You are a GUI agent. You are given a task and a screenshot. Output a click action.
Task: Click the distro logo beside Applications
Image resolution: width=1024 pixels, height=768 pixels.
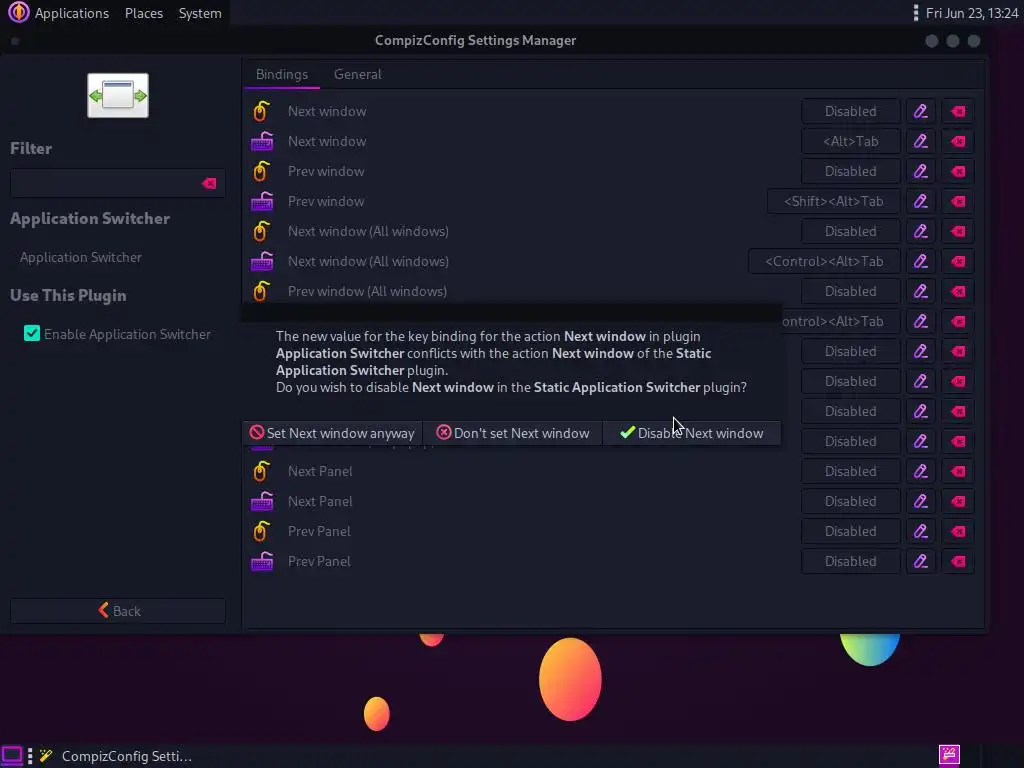click(x=18, y=12)
